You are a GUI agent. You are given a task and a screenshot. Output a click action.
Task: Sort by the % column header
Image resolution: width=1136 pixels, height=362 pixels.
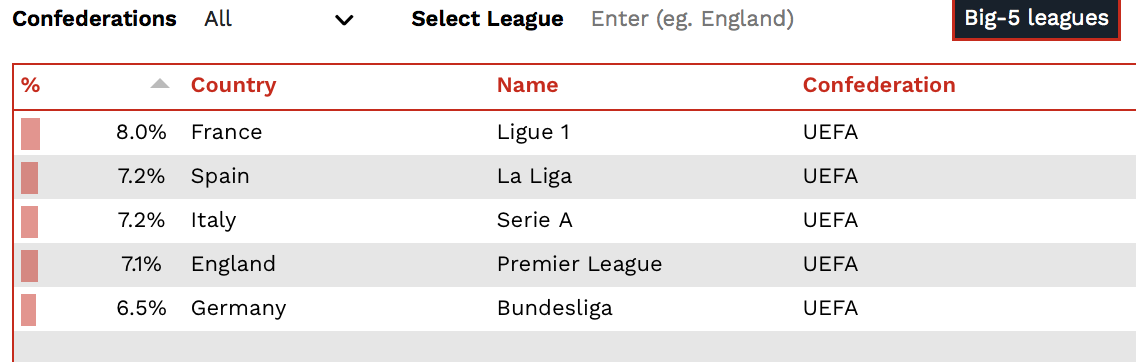click(x=30, y=85)
